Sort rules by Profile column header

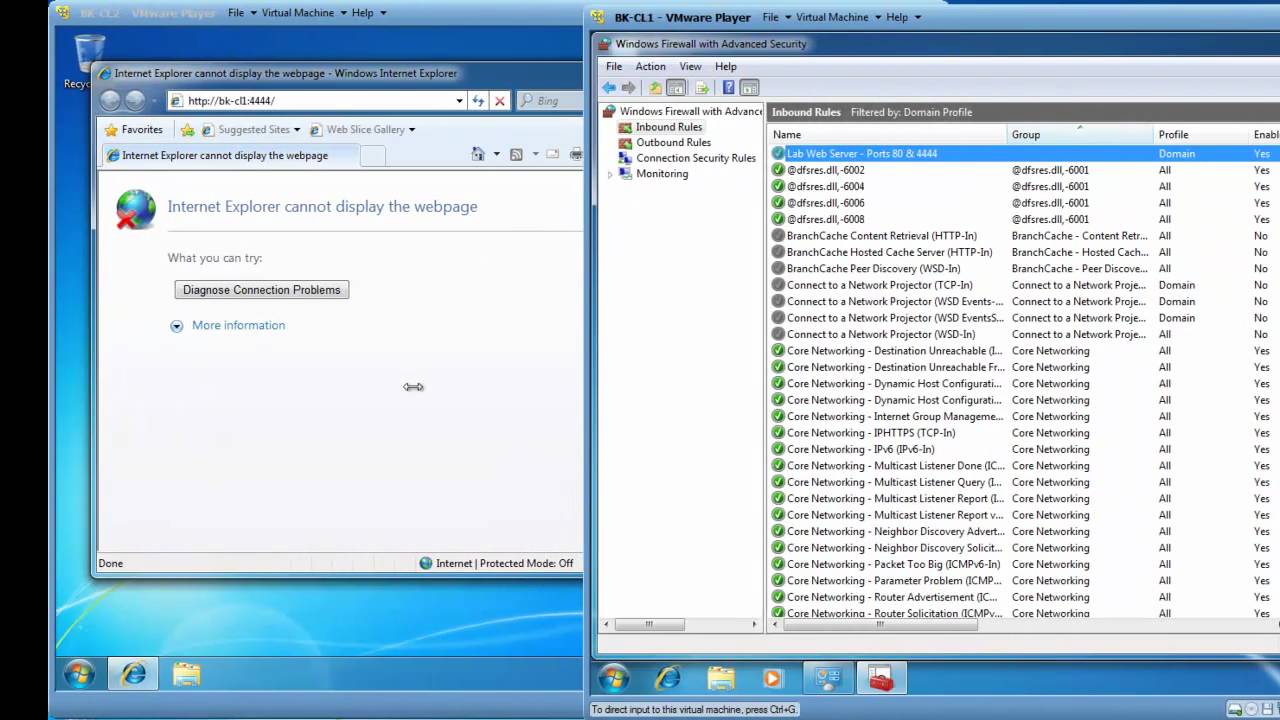pos(1202,134)
